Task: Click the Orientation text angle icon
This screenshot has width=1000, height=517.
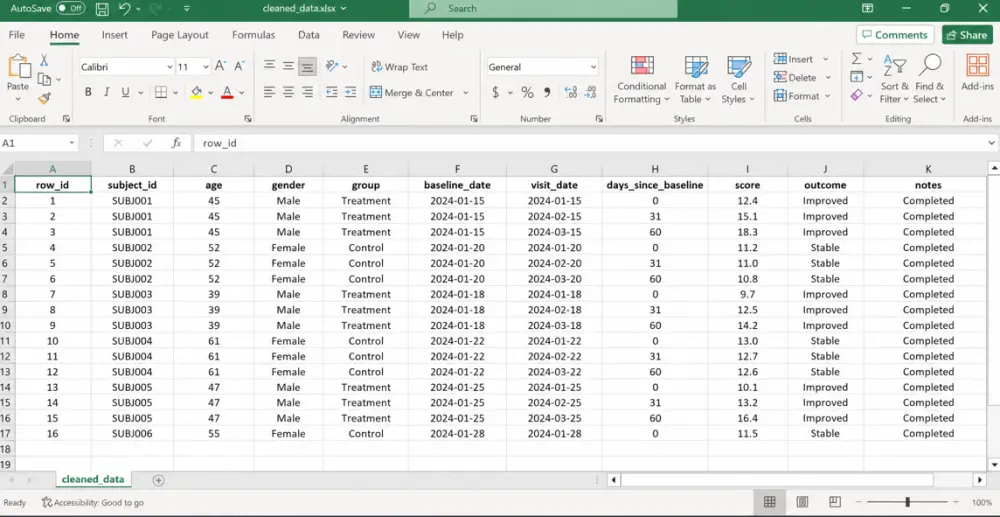Action: tap(332, 66)
